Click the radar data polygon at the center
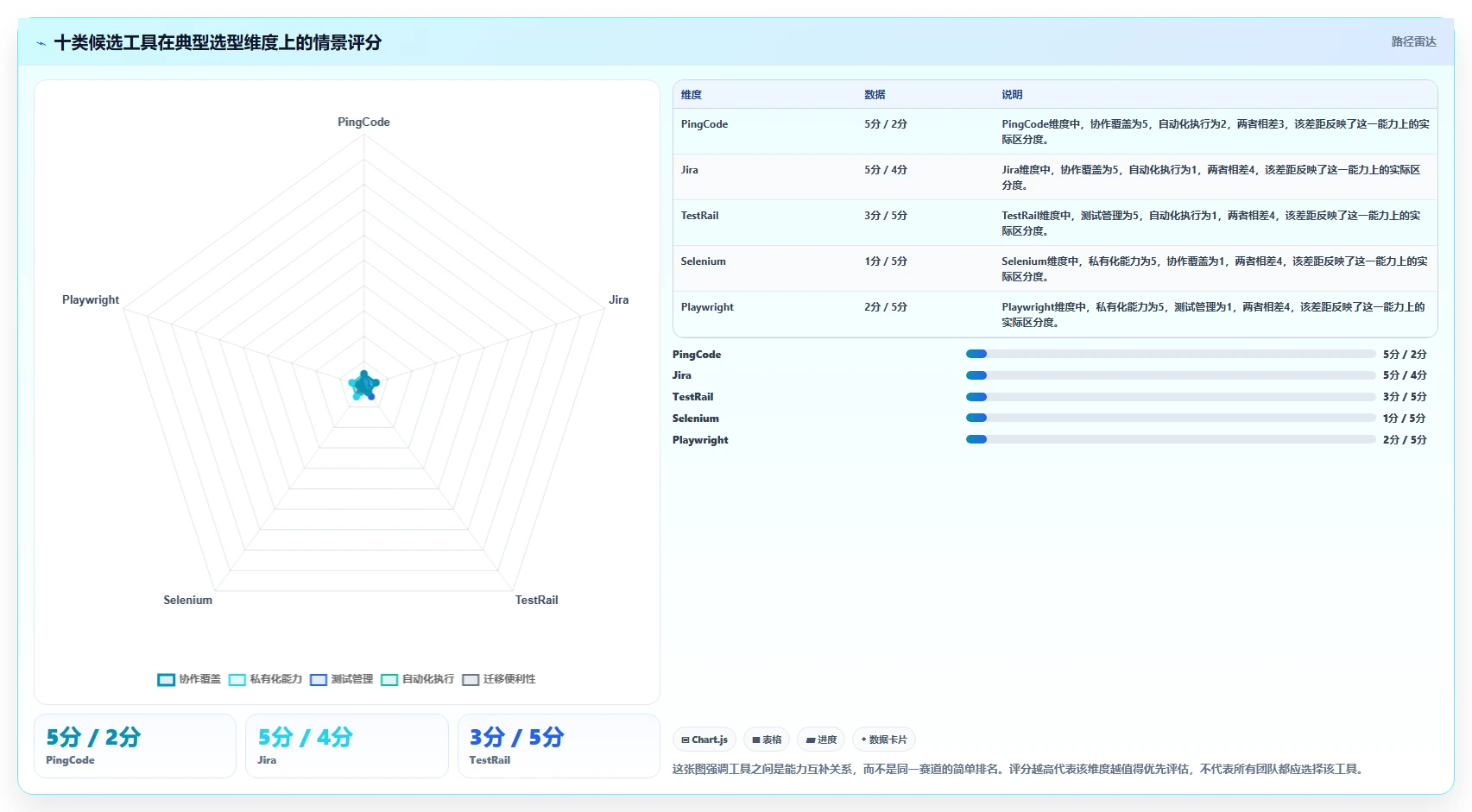This screenshot has height=812, width=1472. pos(363,386)
